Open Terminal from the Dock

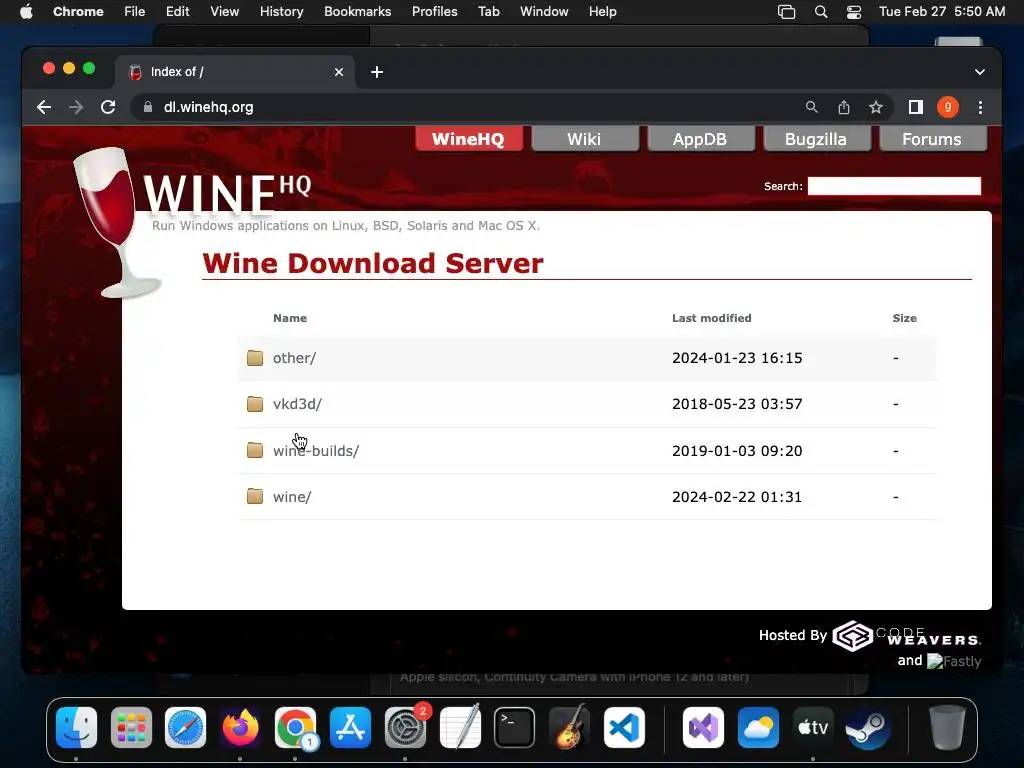coord(515,727)
